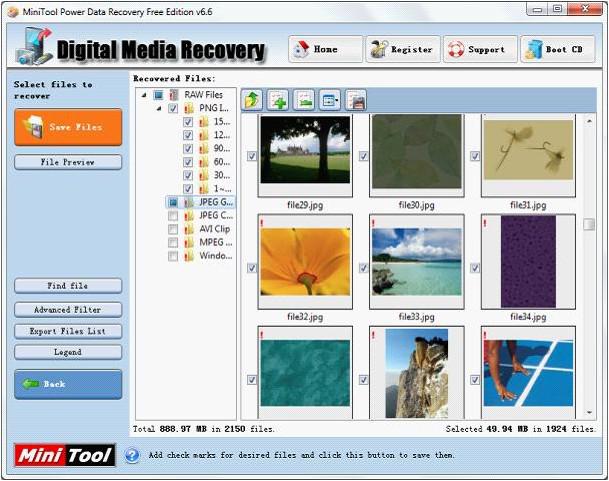Screen dimensions: 609x481
Task: Click the add-files toolbar icon with green plus
Action: point(278,100)
